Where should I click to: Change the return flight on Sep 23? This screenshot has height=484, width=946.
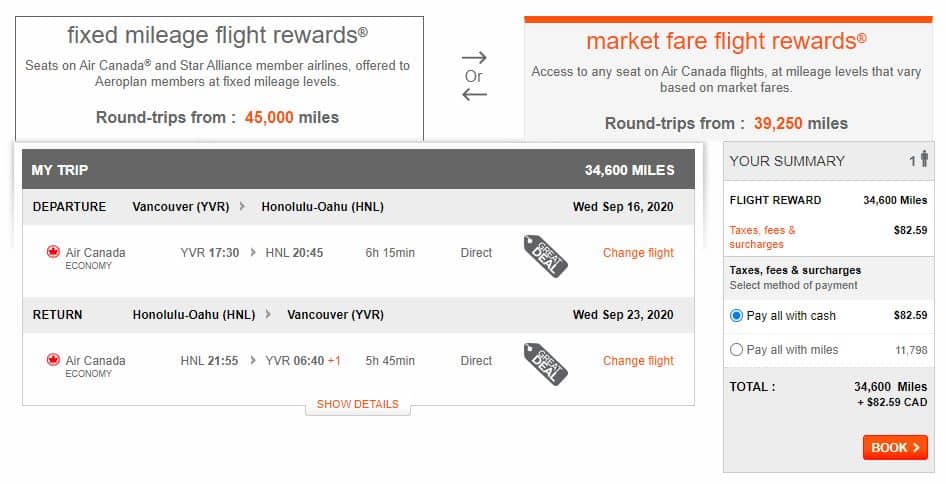point(638,361)
